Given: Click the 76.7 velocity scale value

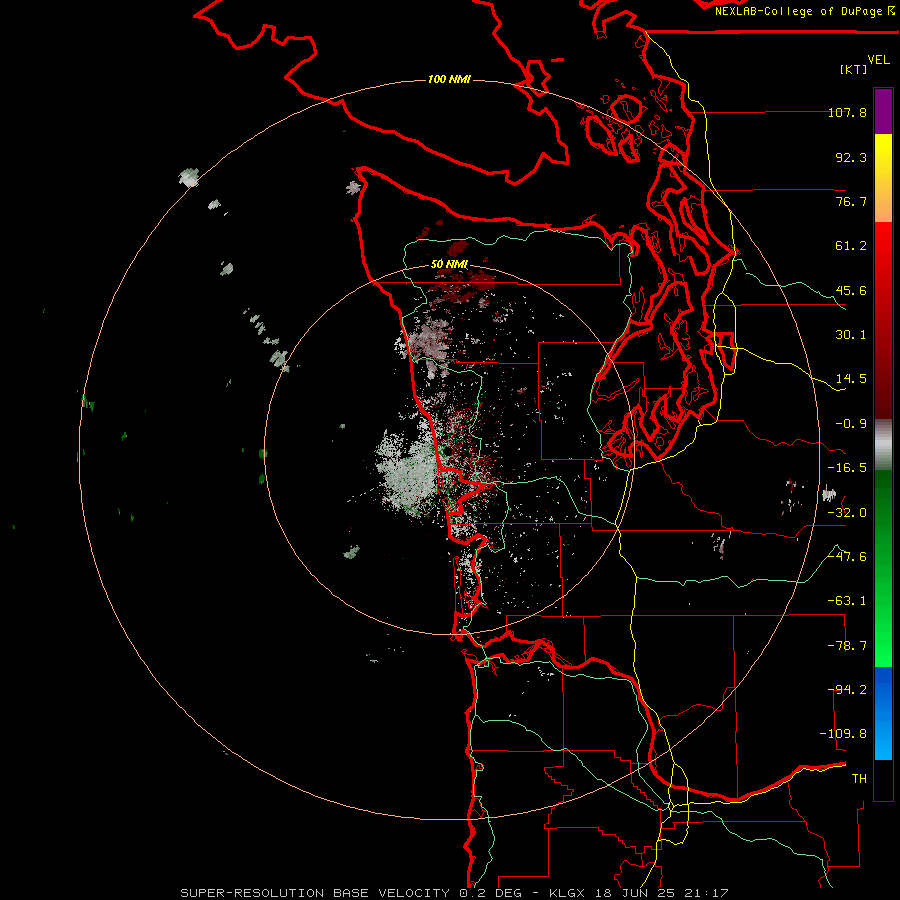Looking at the screenshot, I should 851,201.
